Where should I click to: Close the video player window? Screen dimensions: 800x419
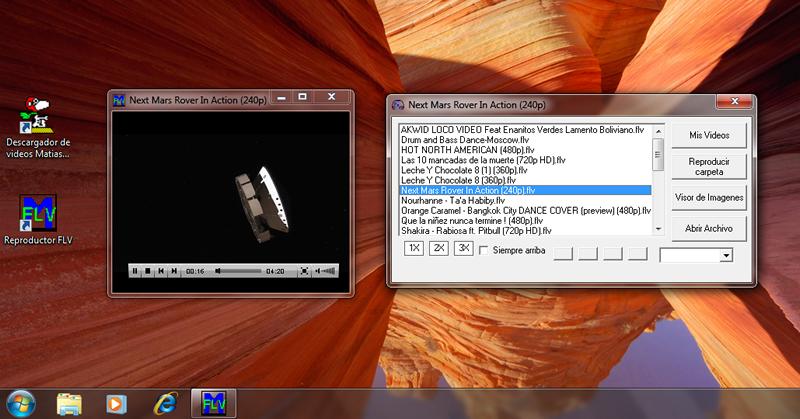pyautogui.click(x=331, y=96)
